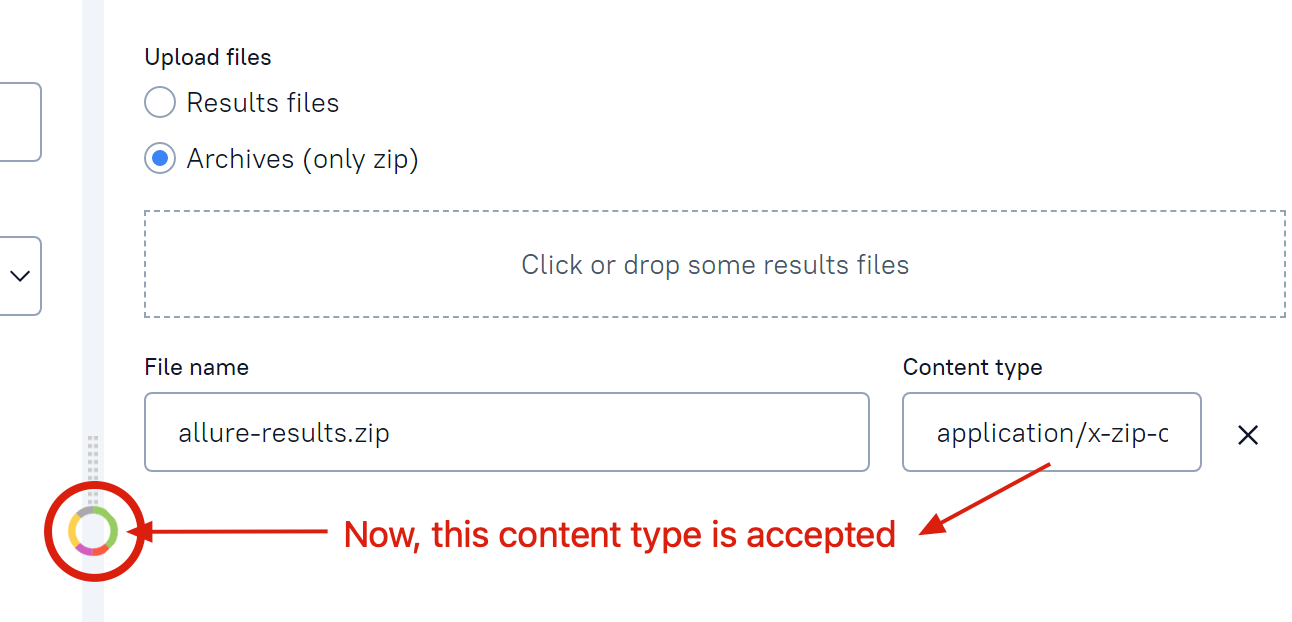
Task: Click the yellow segment of the donut icon
Action: tap(74, 528)
